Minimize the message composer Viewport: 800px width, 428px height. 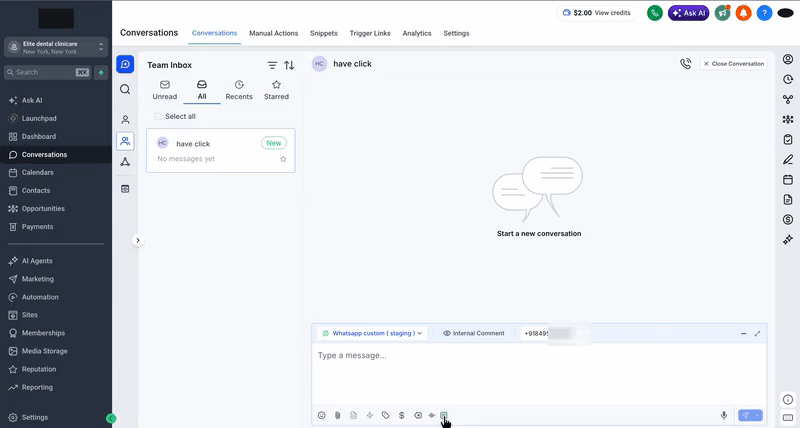point(743,334)
